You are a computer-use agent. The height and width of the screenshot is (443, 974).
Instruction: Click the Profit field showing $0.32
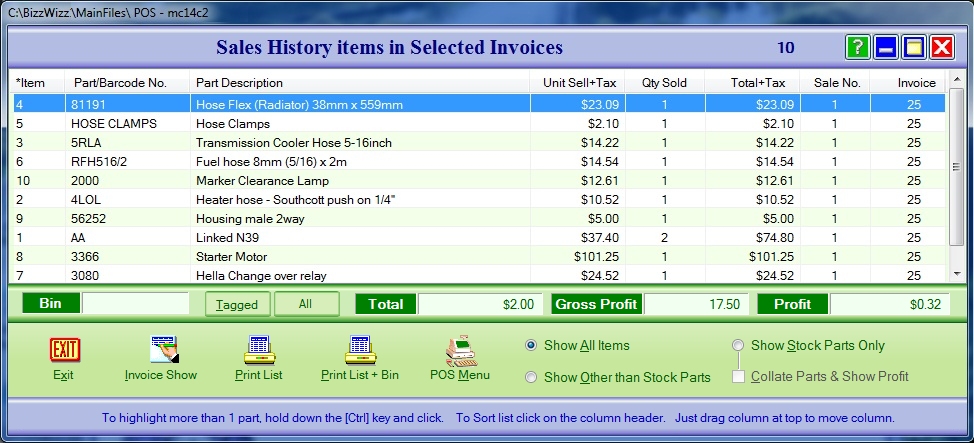890,304
